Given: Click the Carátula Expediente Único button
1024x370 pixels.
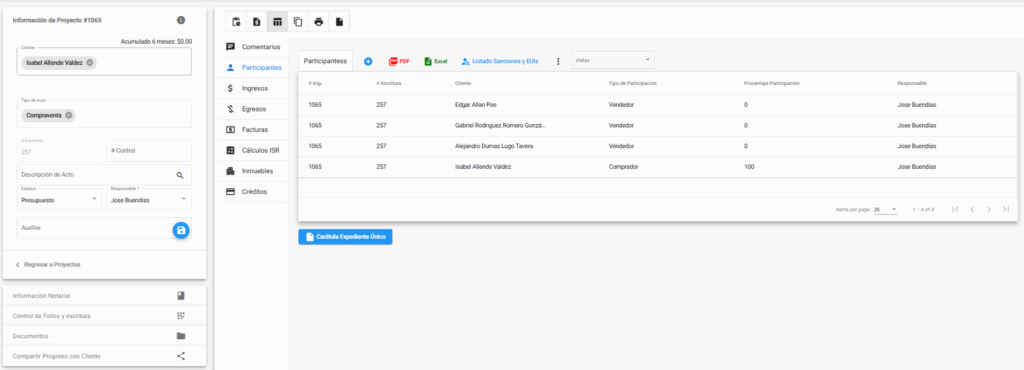Looking at the screenshot, I should coord(345,236).
